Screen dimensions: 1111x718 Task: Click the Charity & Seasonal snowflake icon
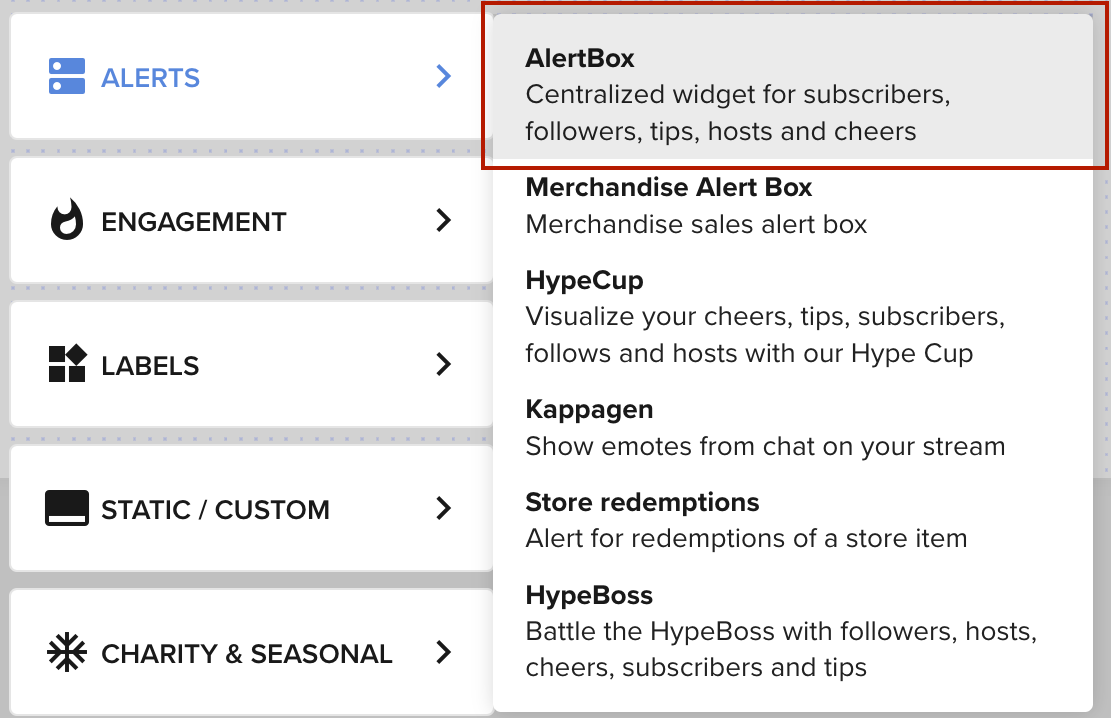pos(67,652)
